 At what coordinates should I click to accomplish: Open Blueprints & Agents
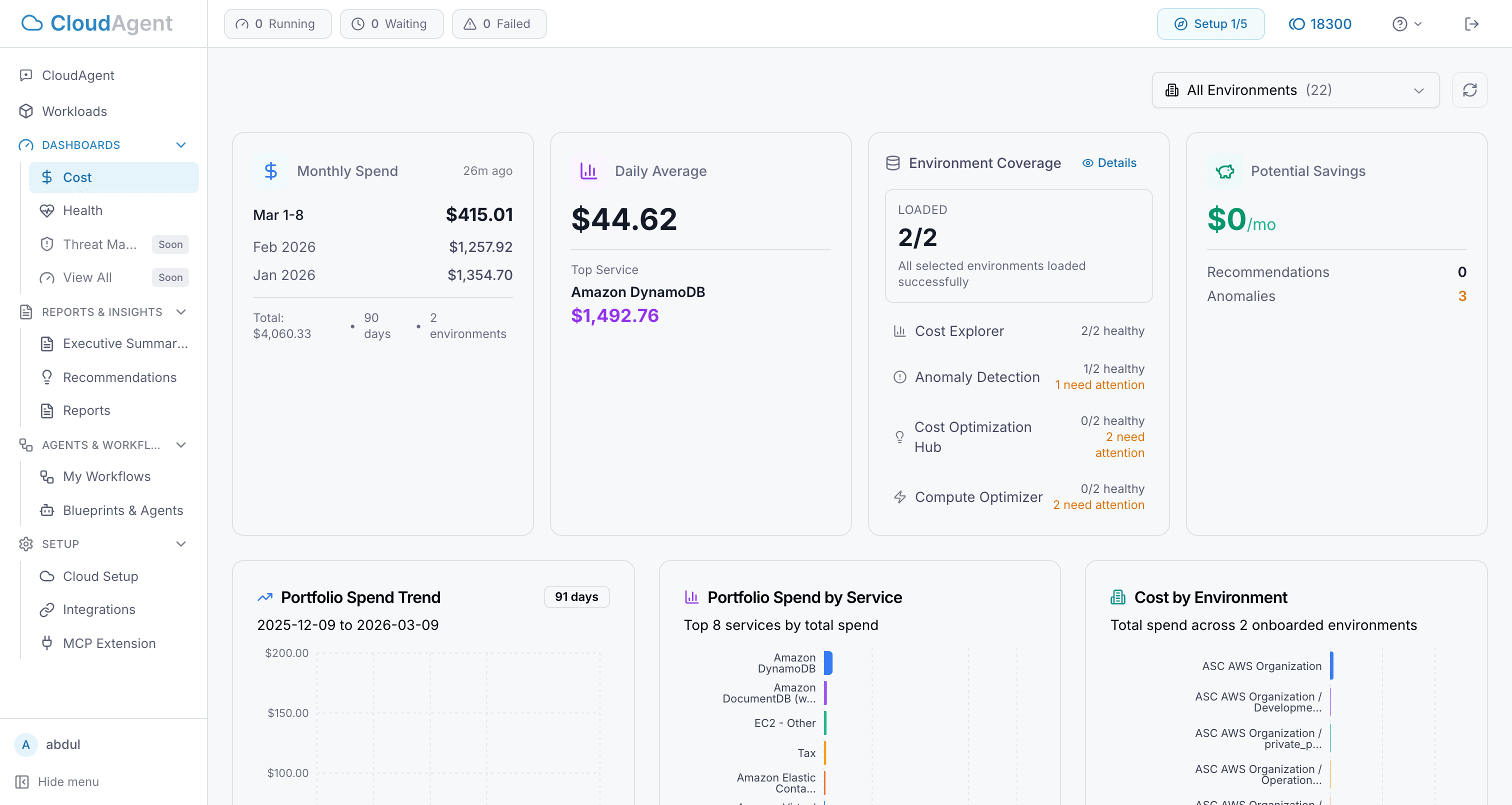(122, 510)
